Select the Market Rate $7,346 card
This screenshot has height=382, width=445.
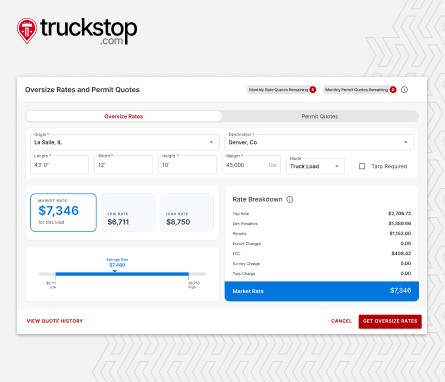63,212
